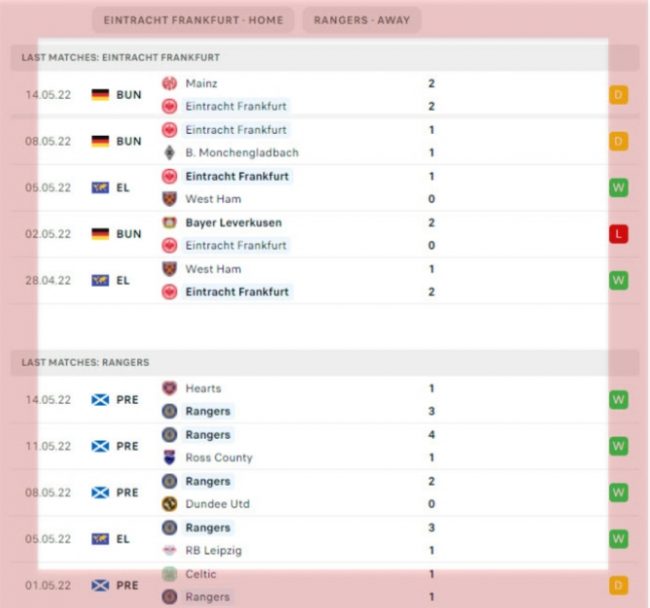Click Europa League icon for 28.04.22 match

[x=100, y=281]
